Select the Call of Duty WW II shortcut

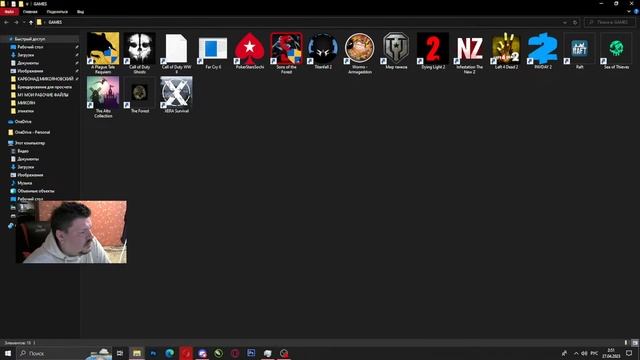point(176,53)
